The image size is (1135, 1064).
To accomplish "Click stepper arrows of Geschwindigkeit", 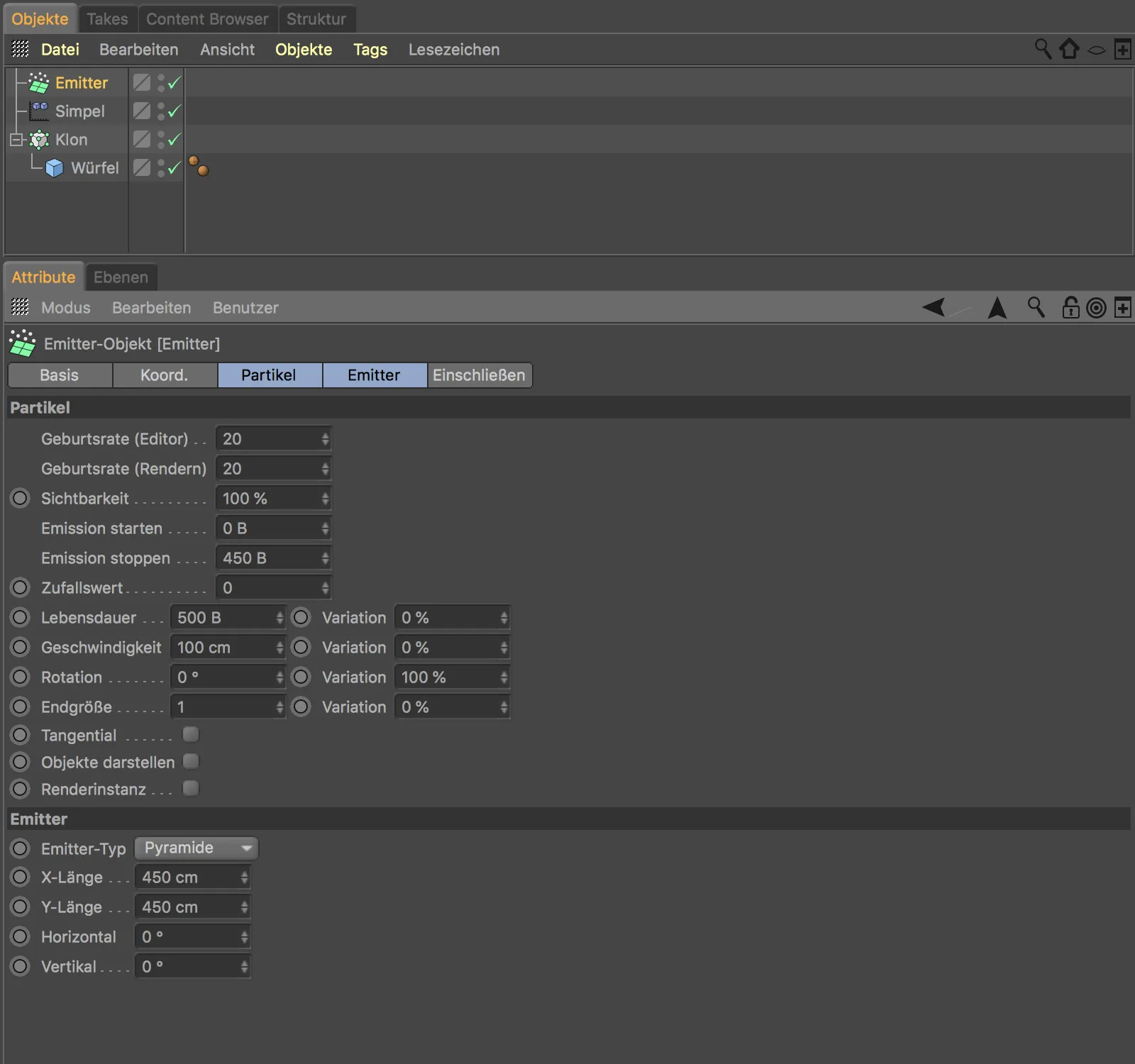I will click(x=279, y=648).
